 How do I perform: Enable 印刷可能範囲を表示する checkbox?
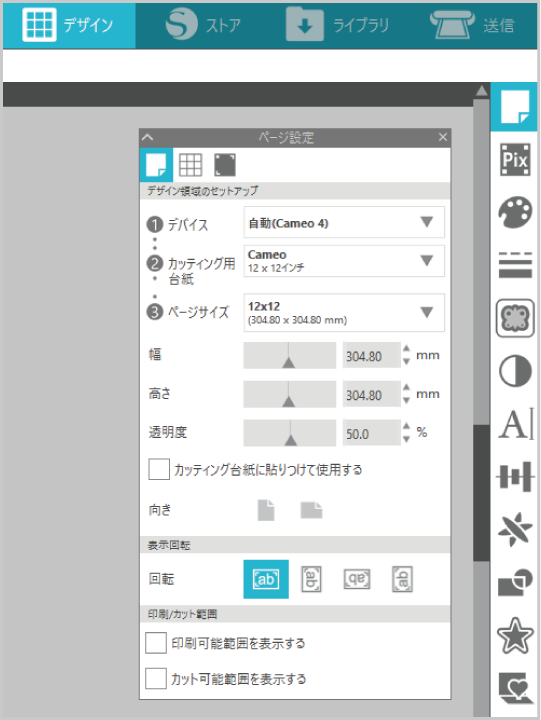pos(156,642)
